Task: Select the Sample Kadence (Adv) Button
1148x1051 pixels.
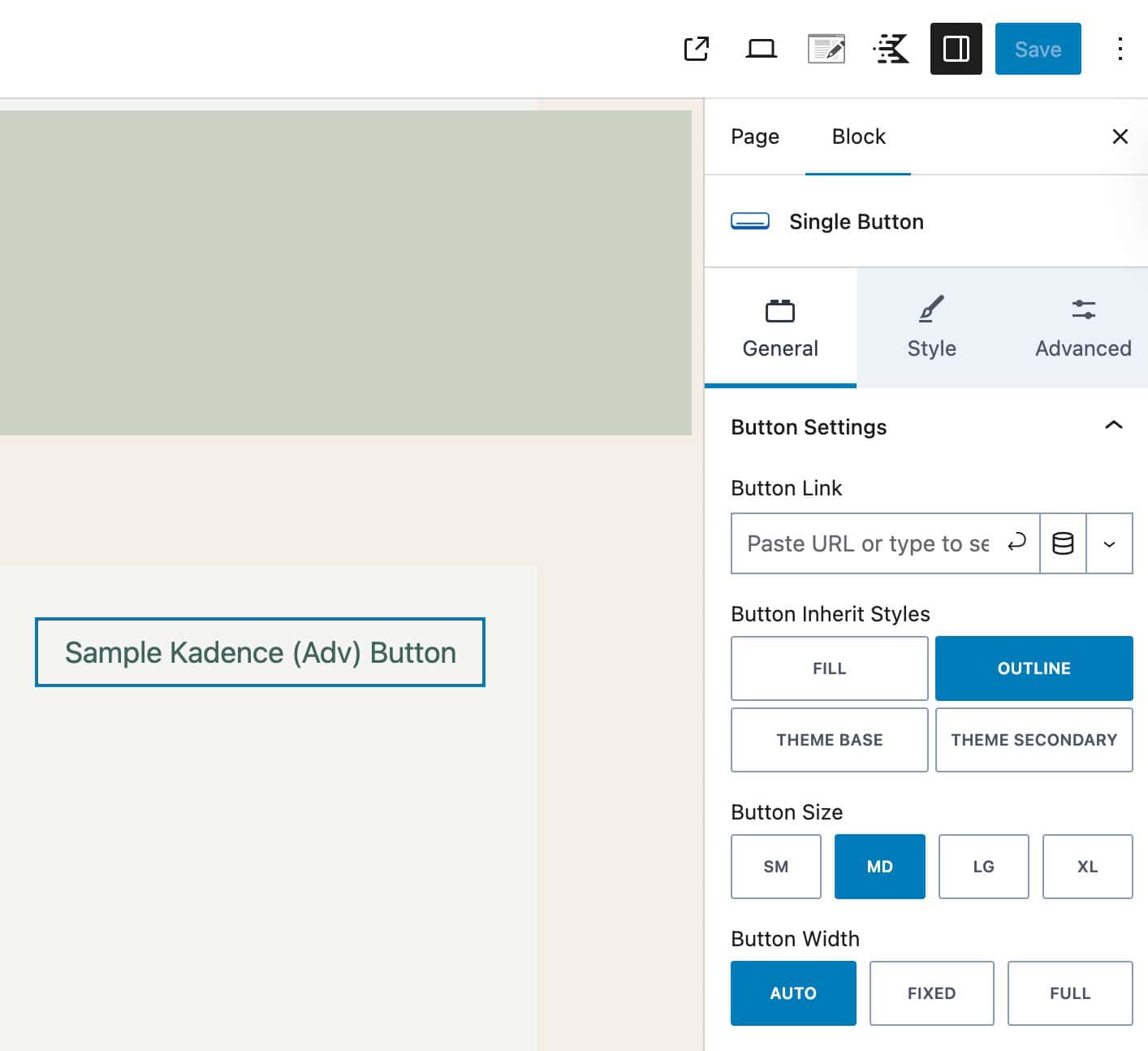Action: [x=260, y=652]
